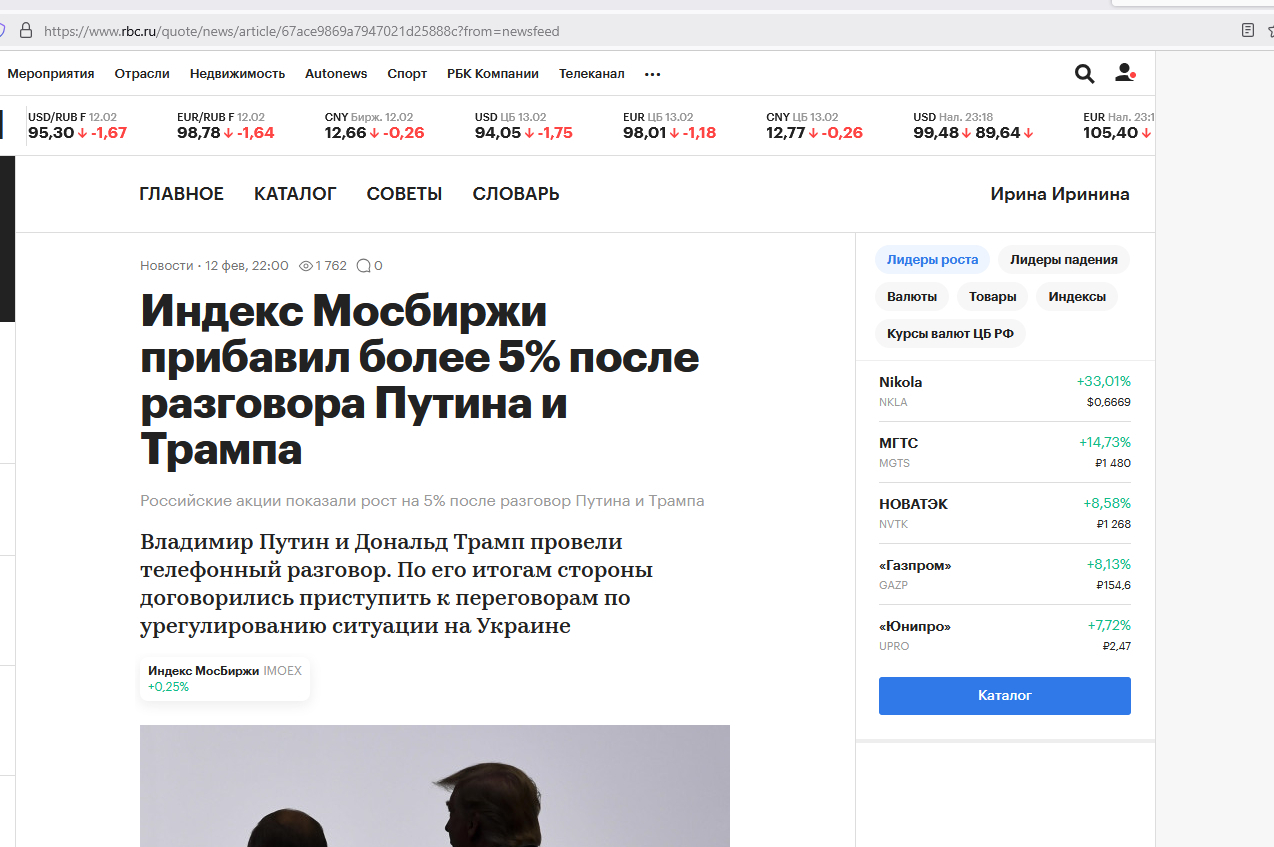1274x847 pixels.
Task: Go to ГЛАВНОЕ page
Action: click(182, 194)
